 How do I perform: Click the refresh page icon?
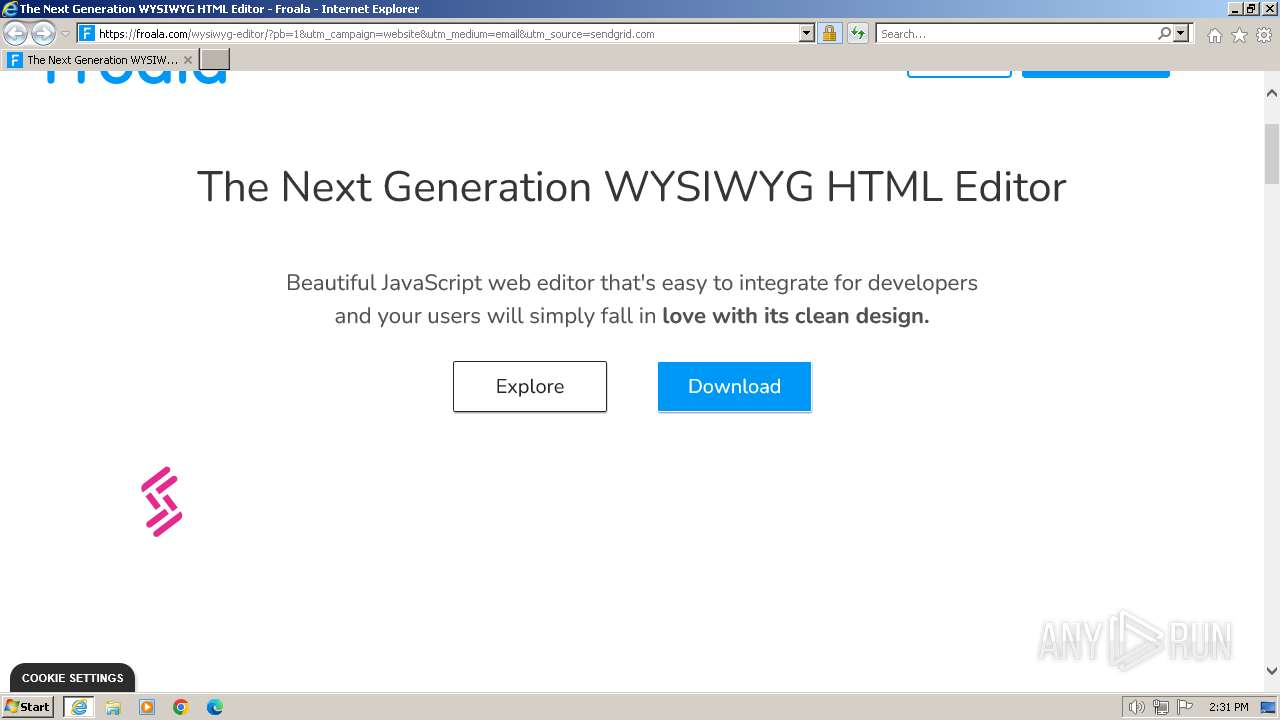[x=858, y=33]
